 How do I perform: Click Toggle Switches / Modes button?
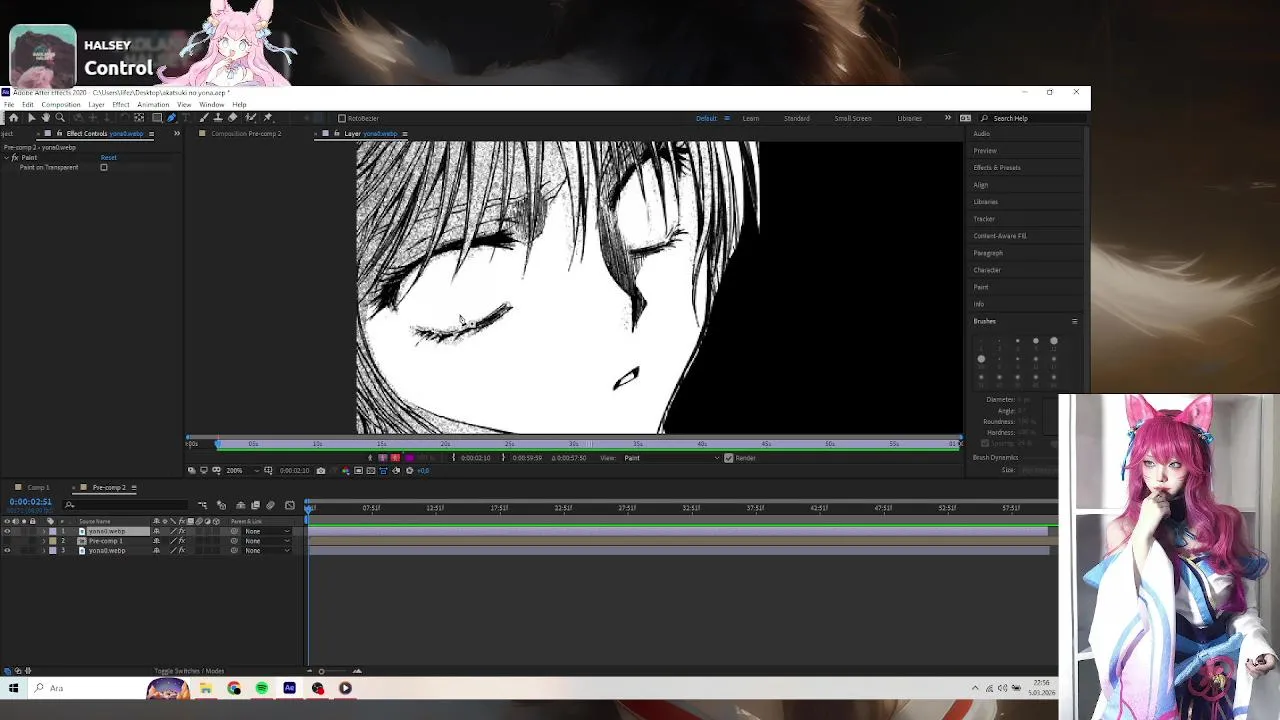(x=189, y=671)
